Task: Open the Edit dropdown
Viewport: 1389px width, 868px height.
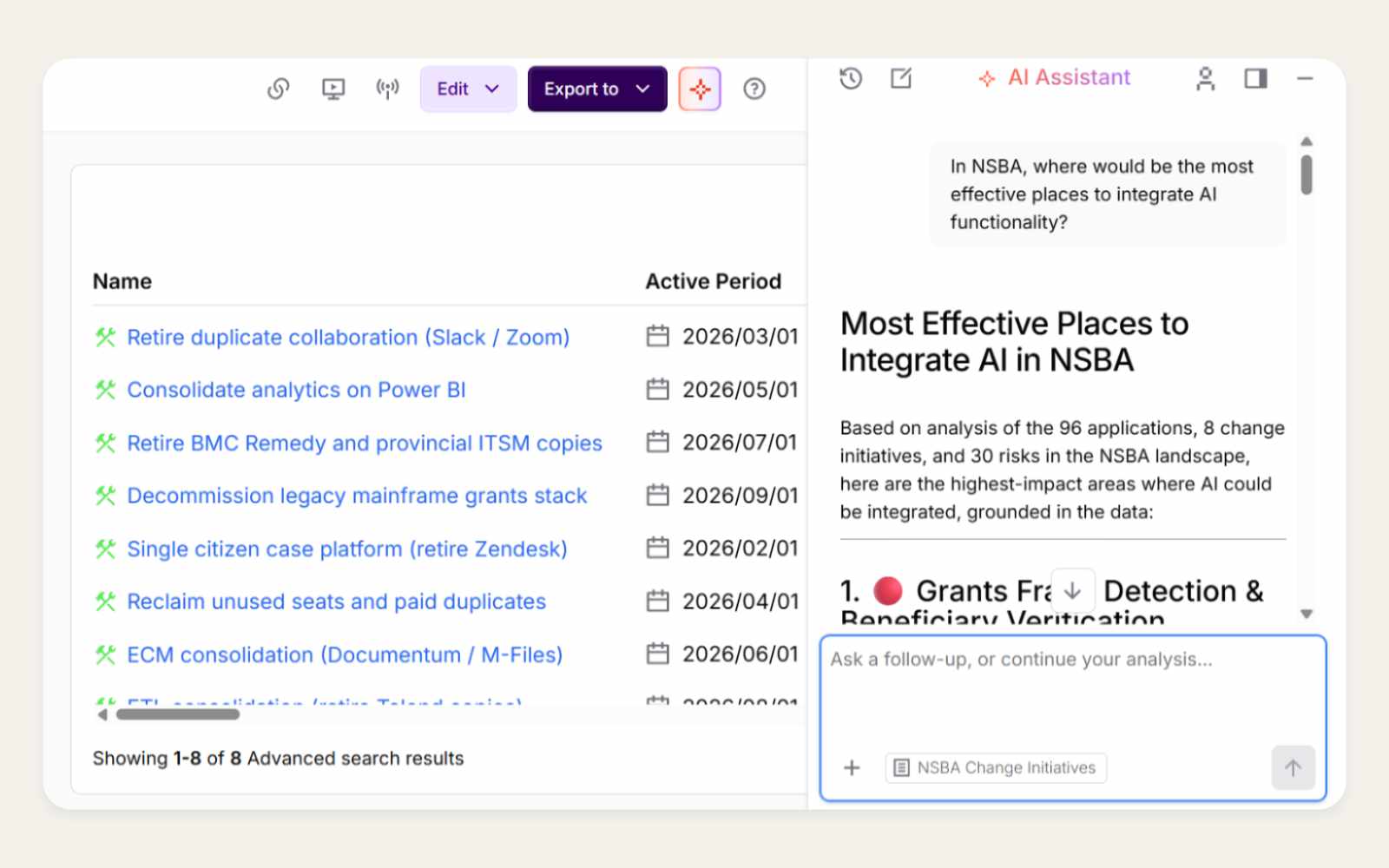Action: 468,89
